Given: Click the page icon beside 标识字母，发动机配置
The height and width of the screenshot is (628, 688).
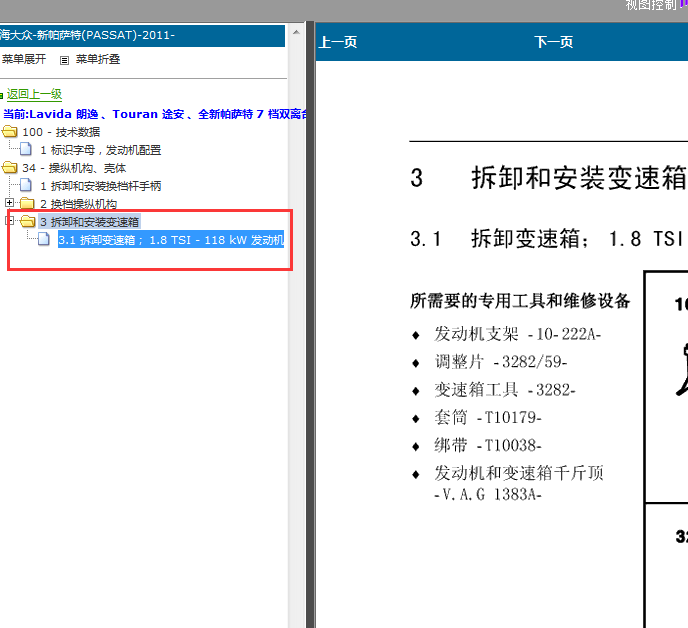Looking at the screenshot, I should (26, 149).
